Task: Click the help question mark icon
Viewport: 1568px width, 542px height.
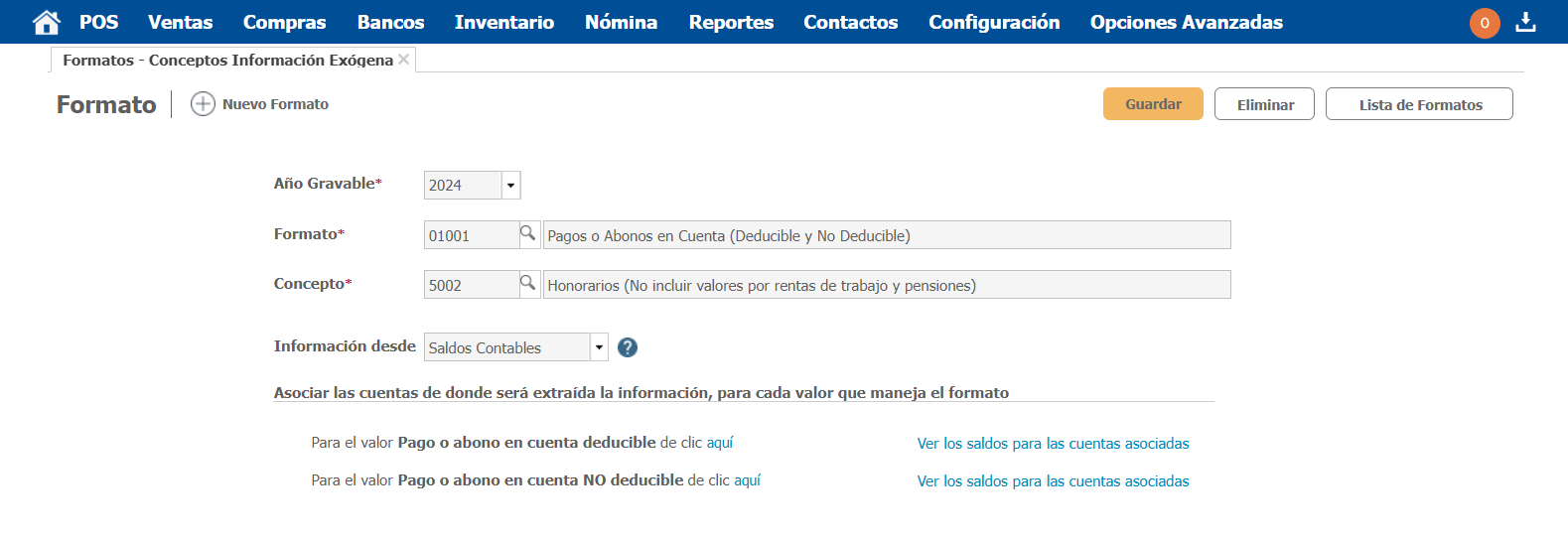Action: pos(628,347)
